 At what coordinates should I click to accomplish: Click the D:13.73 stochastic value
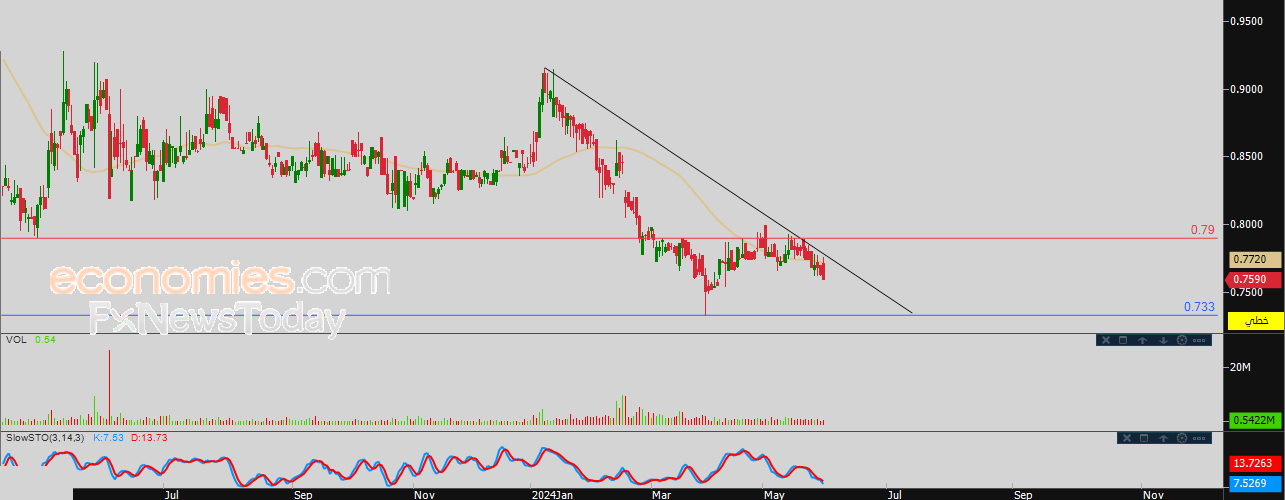(x=148, y=438)
